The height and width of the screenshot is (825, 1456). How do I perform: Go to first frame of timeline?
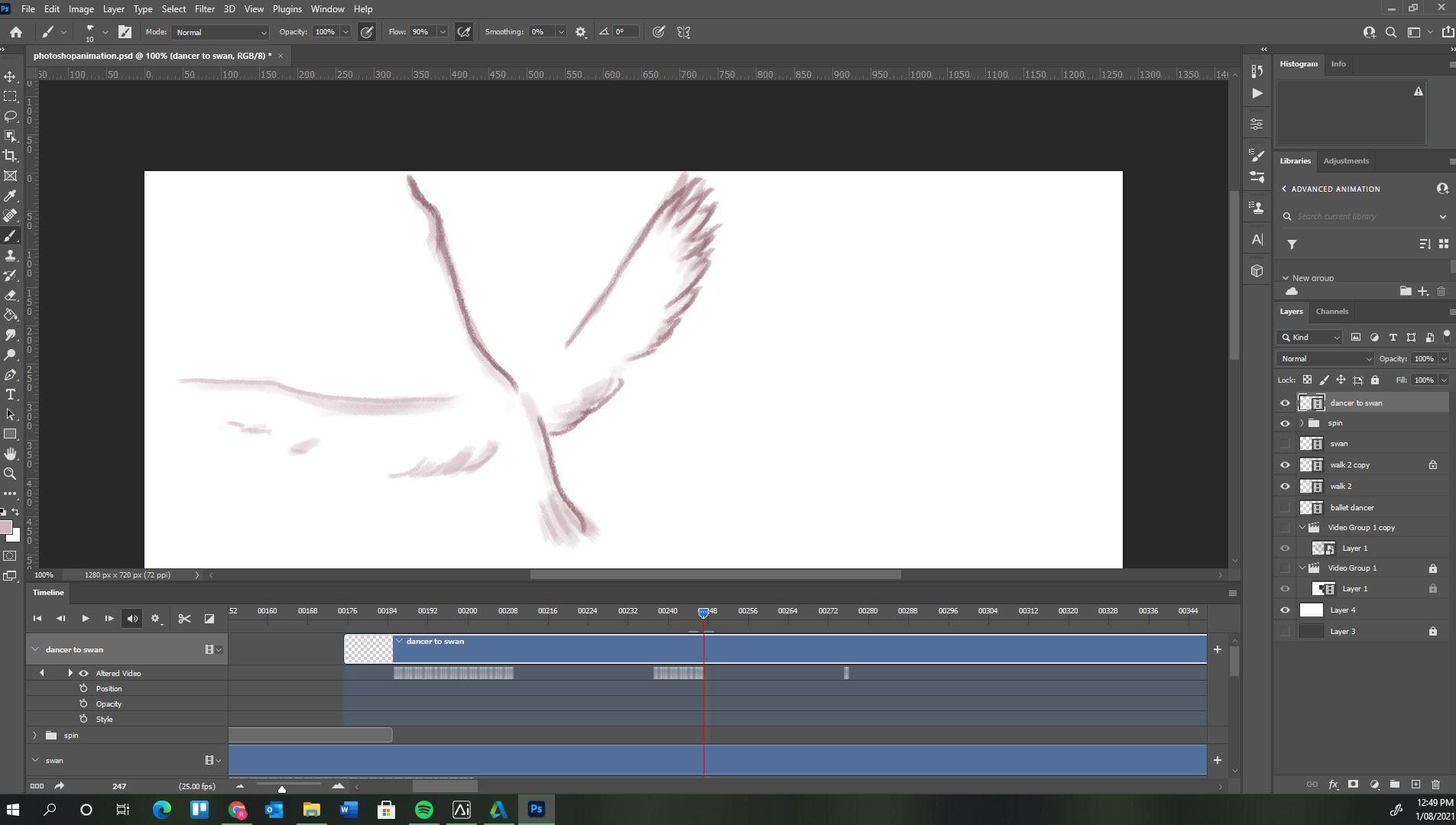click(37, 619)
